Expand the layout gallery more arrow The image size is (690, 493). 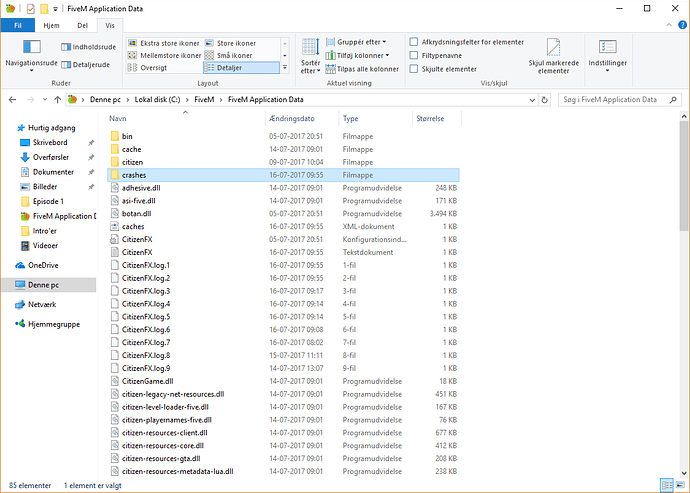(x=285, y=68)
